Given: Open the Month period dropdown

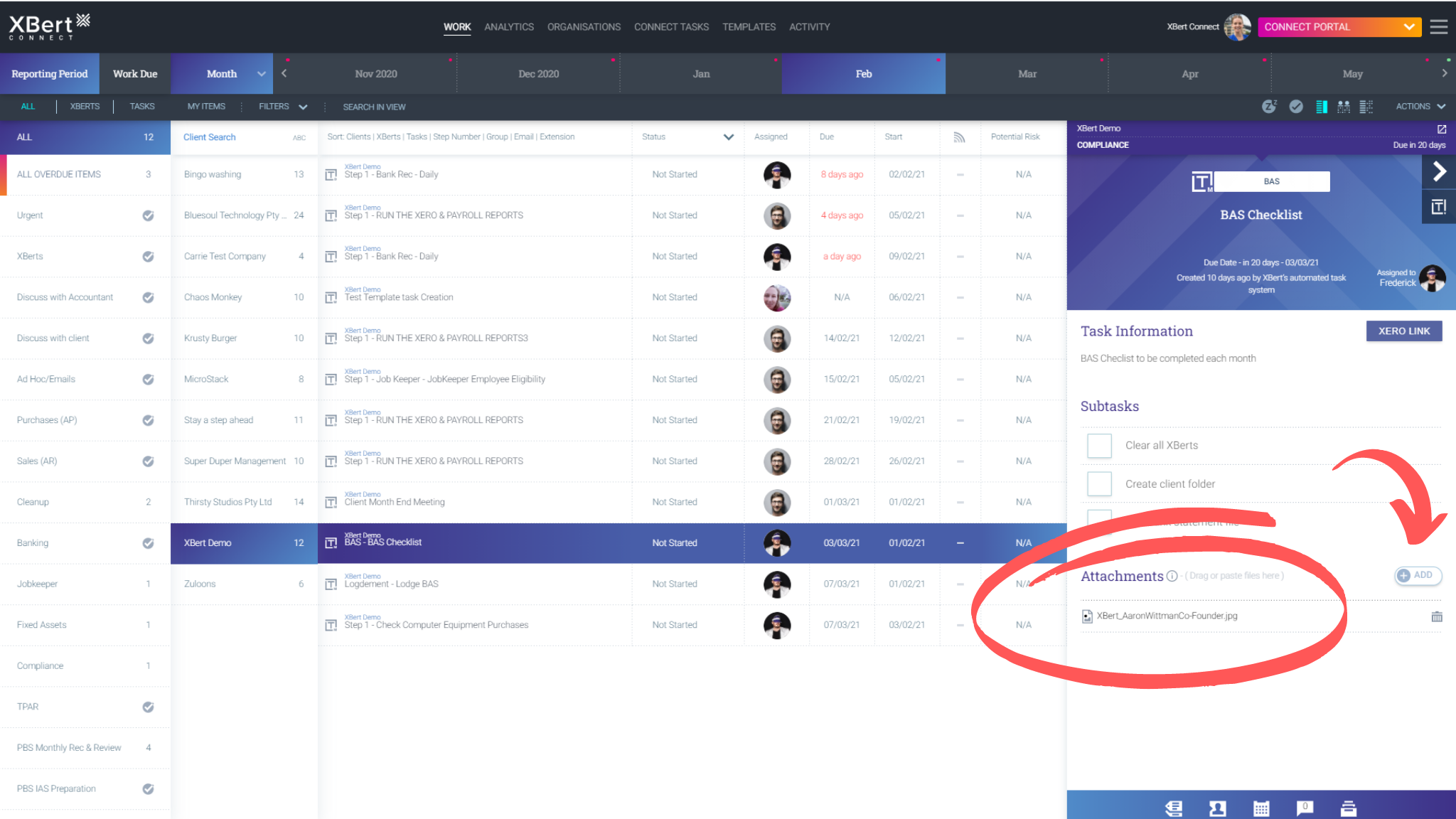Looking at the screenshot, I should pos(222,74).
